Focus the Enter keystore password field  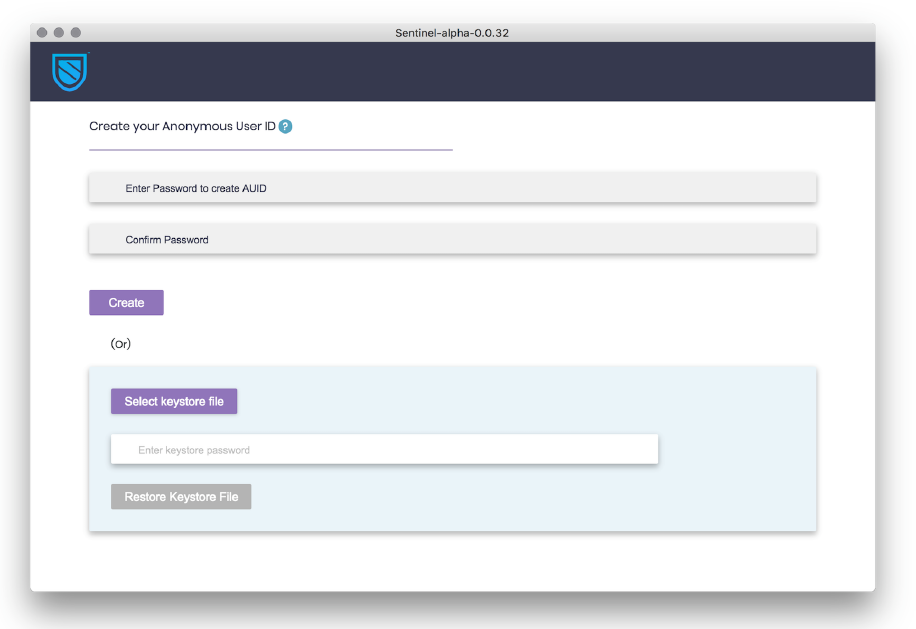pos(384,450)
